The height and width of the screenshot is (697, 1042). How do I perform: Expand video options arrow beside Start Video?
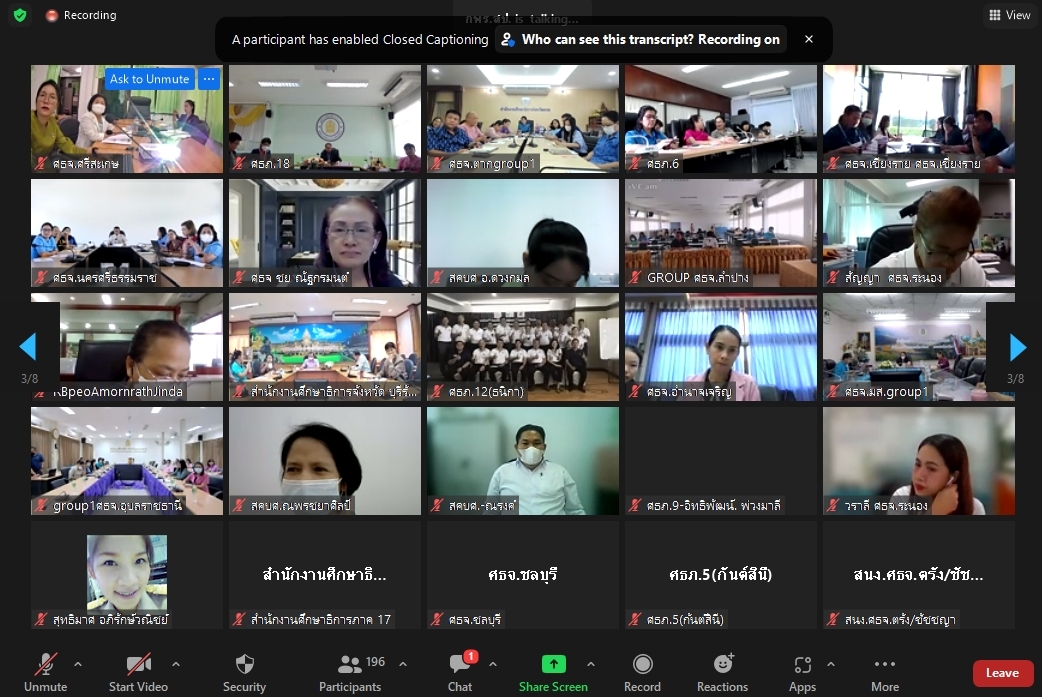175,664
